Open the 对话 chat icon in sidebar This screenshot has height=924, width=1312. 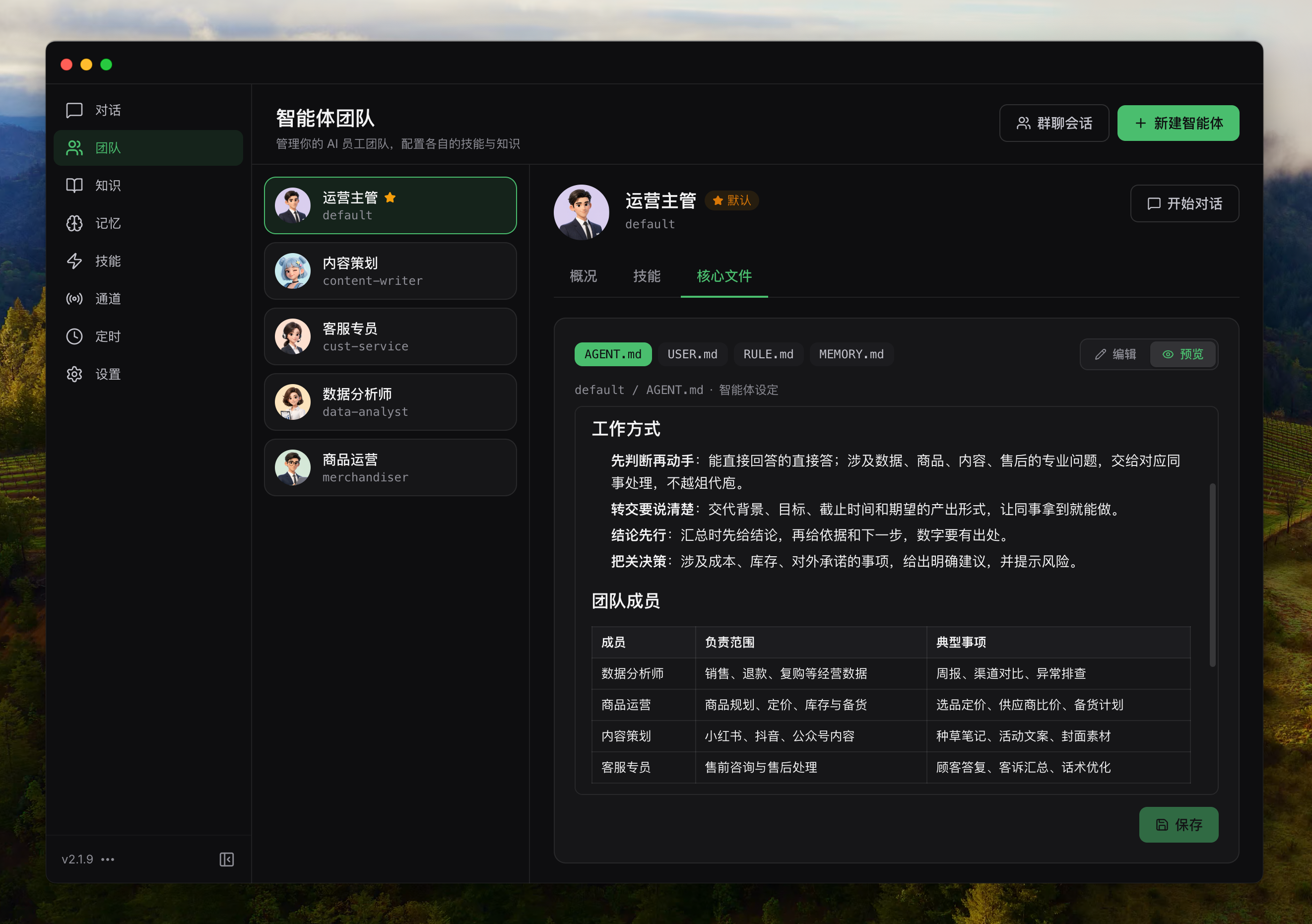pyautogui.click(x=74, y=110)
